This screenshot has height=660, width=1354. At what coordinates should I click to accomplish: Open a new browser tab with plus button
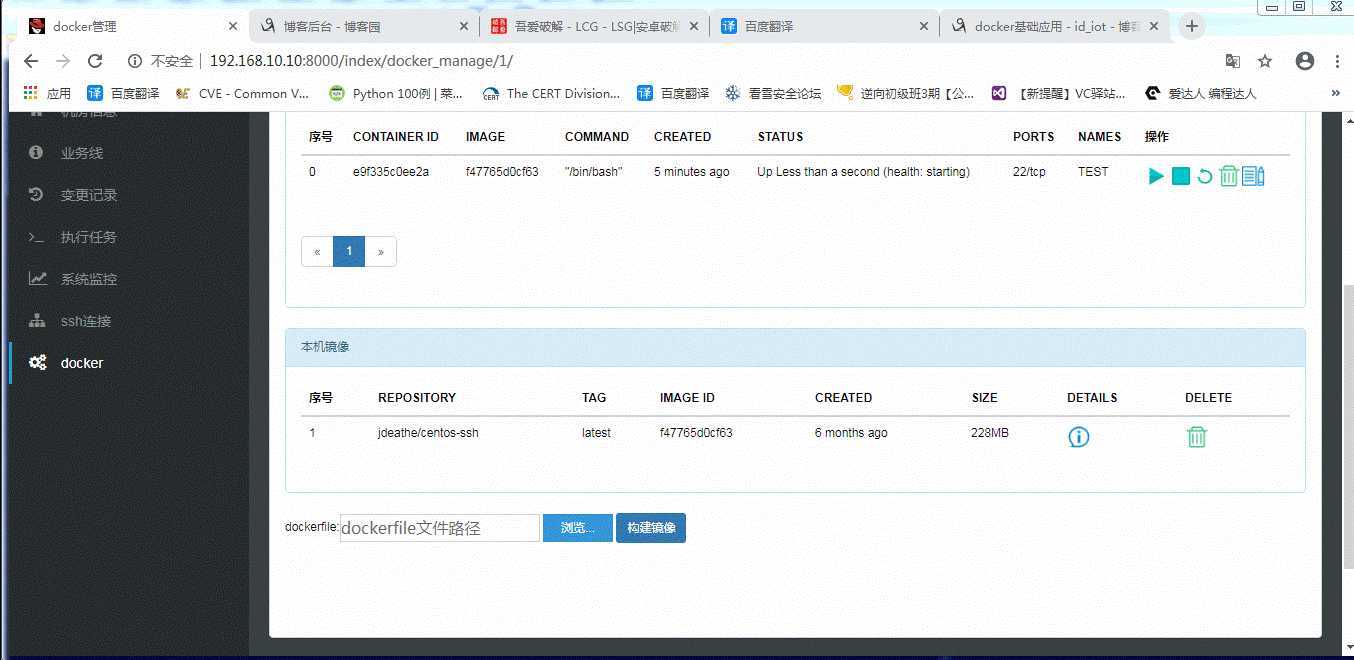1191,27
